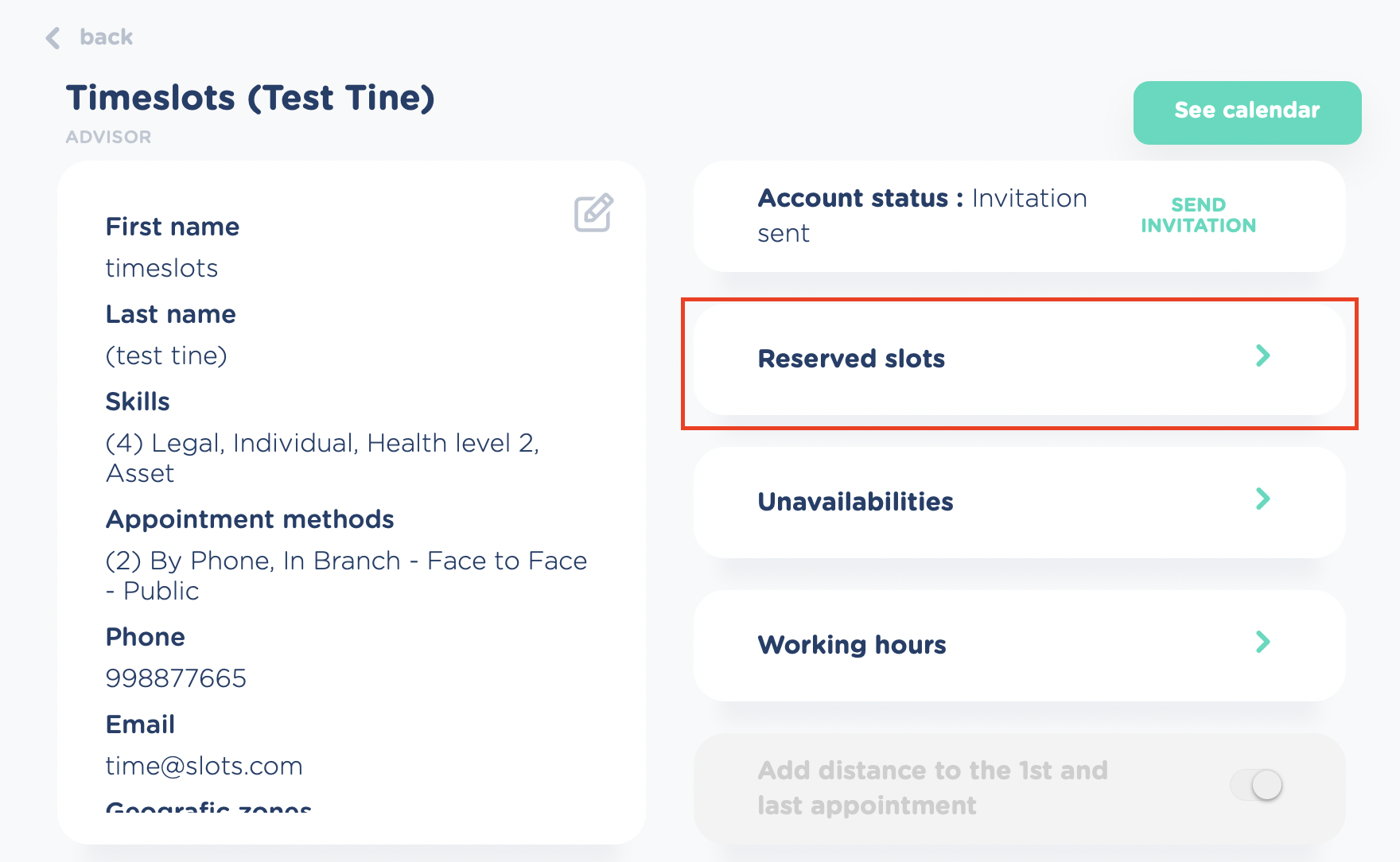The image size is (1400, 862).
Task: Click the SEND INVITATION link
Action: click(1198, 215)
